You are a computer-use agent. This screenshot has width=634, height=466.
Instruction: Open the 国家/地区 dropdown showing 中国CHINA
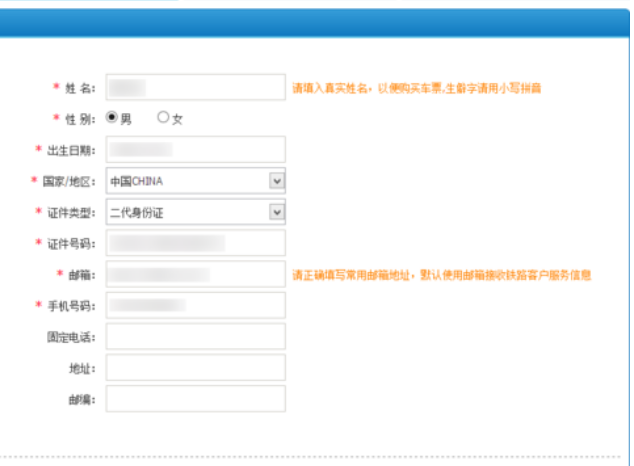pyautogui.click(x=195, y=181)
